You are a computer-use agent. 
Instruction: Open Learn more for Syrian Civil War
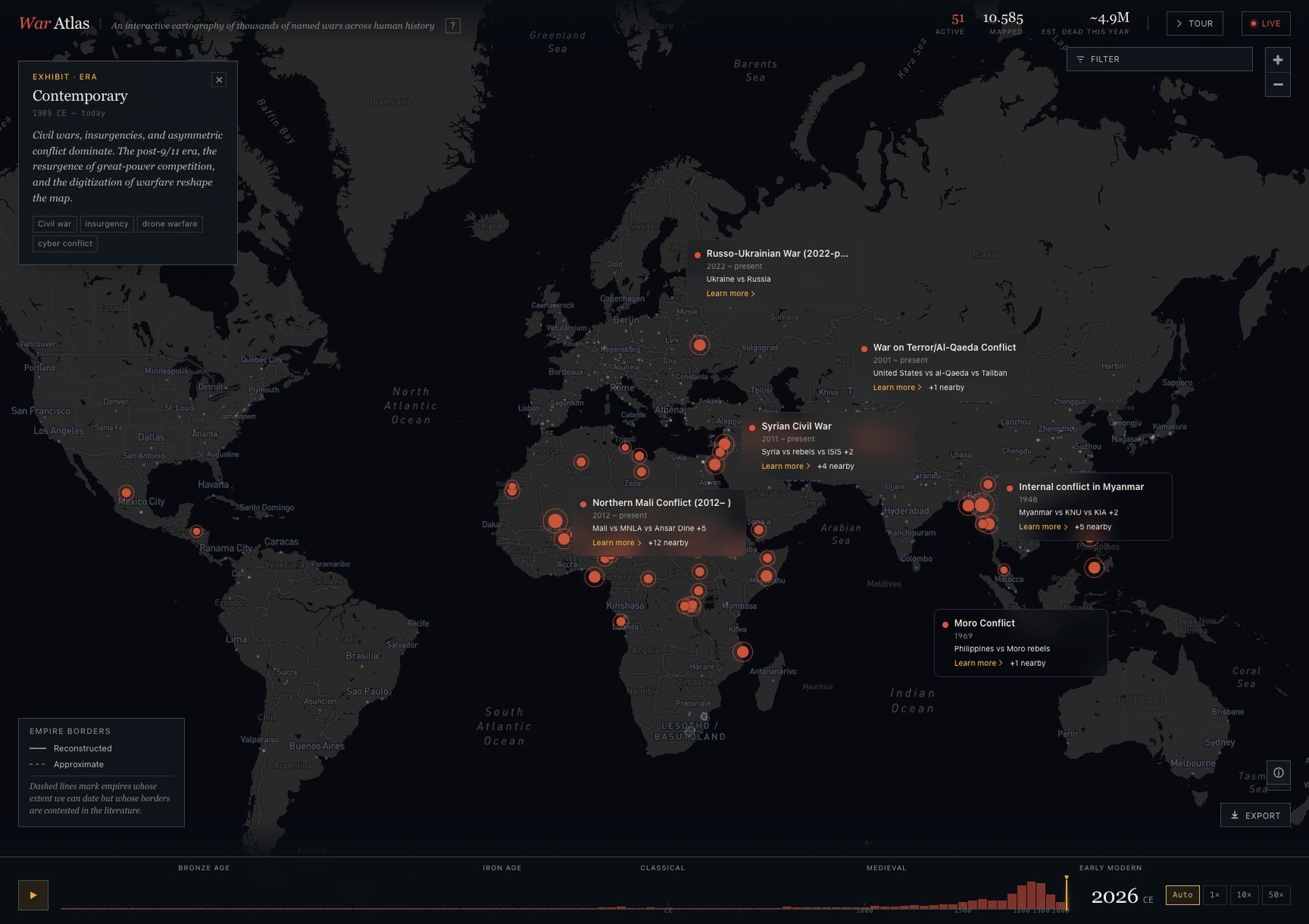pyautogui.click(x=785, y=466)
